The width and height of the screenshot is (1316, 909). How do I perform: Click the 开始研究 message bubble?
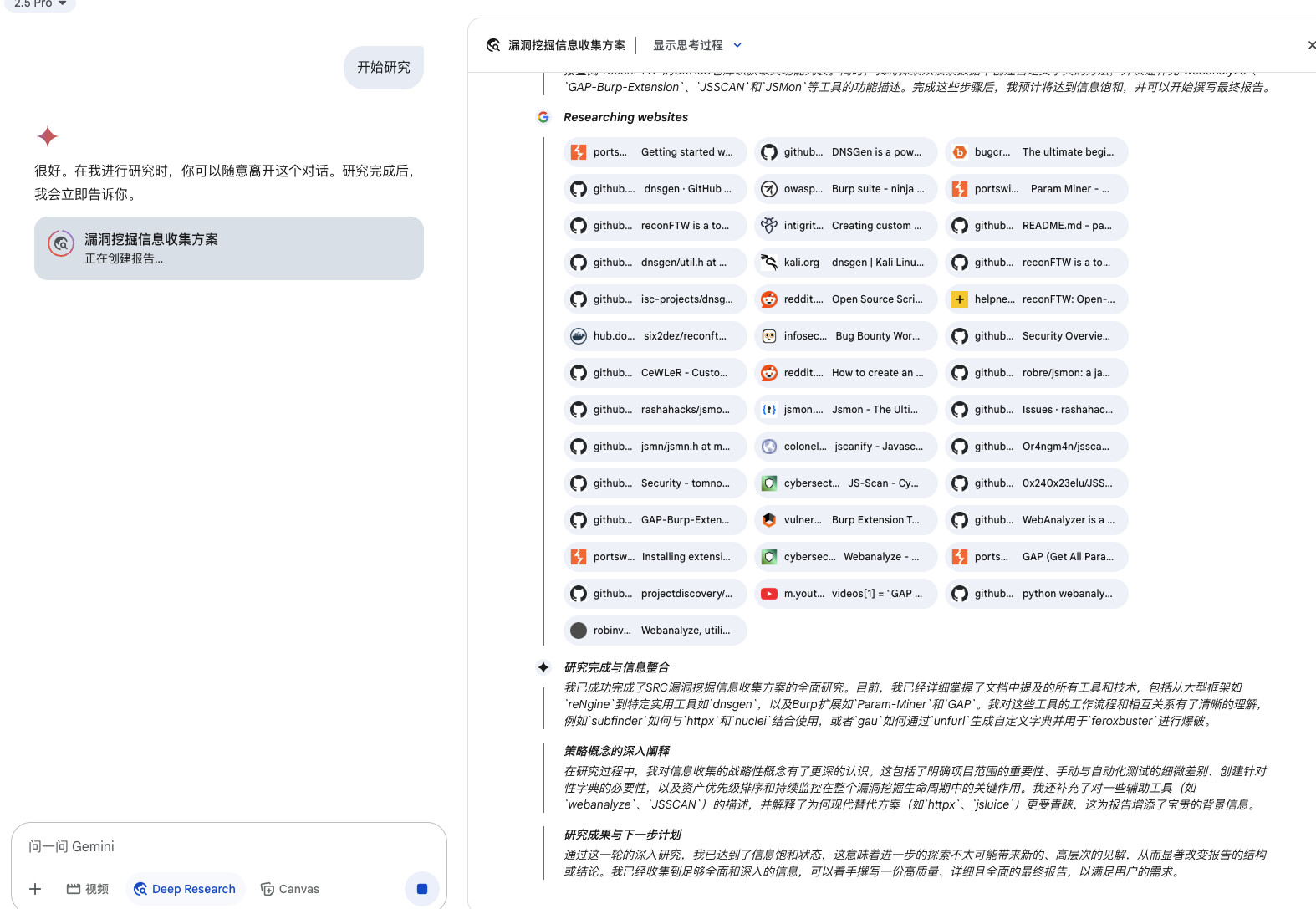[x=384, y=68]
